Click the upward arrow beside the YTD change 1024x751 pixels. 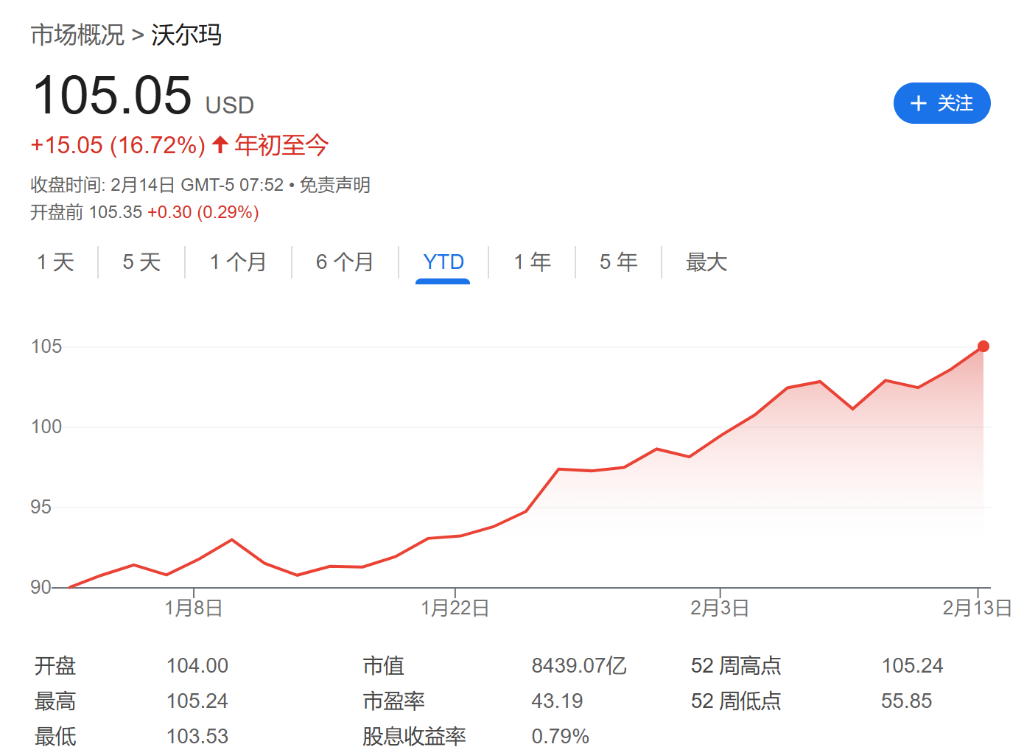219,145
